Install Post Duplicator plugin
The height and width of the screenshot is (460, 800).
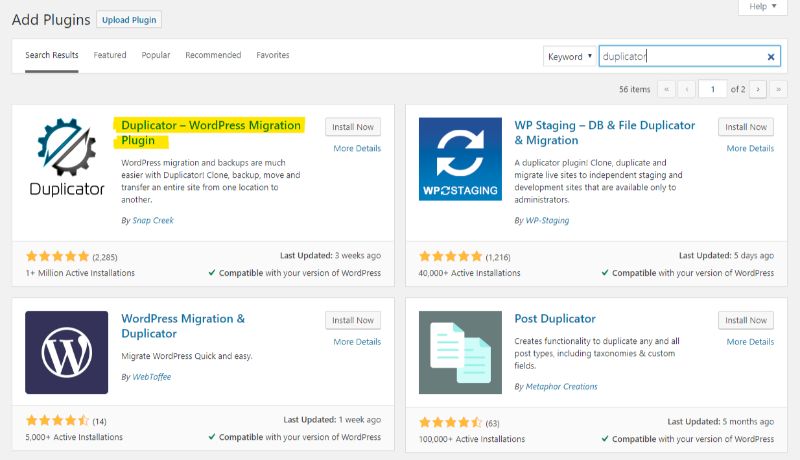[746, 320]
